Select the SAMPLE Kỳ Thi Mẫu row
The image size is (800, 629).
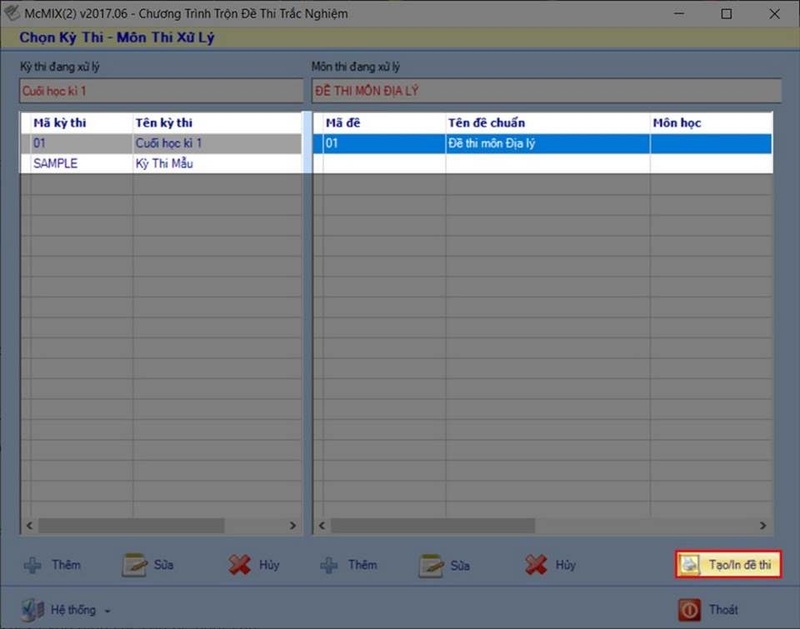161,164
